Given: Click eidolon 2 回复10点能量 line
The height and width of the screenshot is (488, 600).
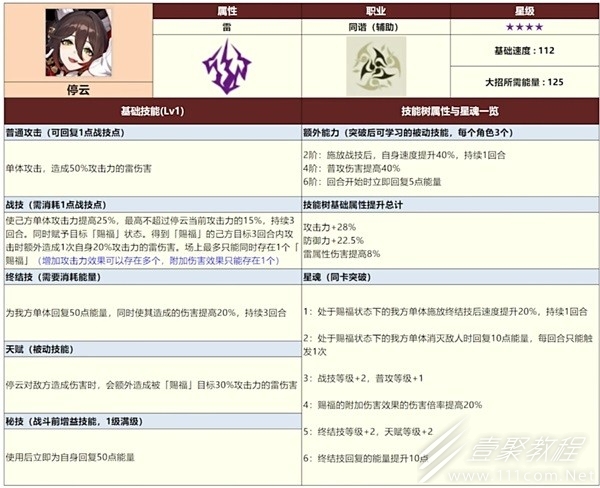Looking at the screenshot, I should 448,345.
